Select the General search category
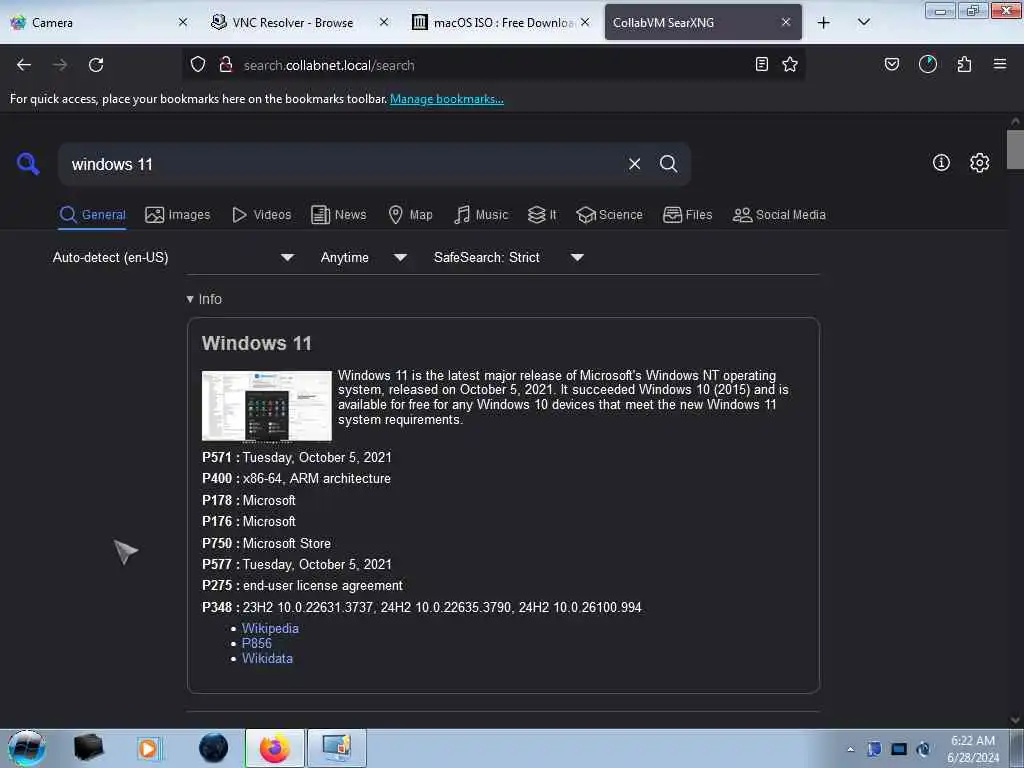Image resolution: width=1024 pixels, height=768 pixels. tap(92, 215)
